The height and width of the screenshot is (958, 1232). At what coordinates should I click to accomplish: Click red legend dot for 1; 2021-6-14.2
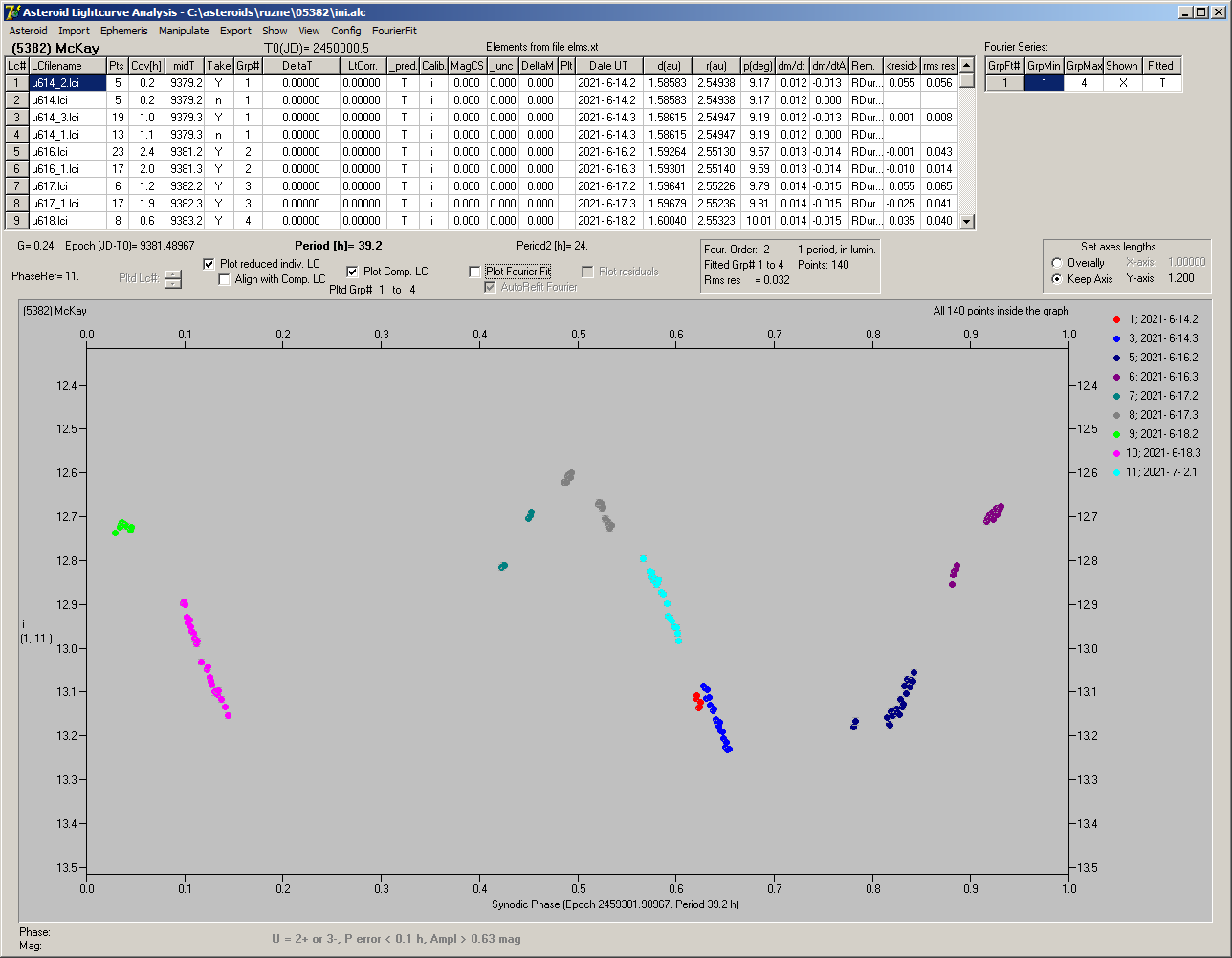click(x=1118, y=319)
